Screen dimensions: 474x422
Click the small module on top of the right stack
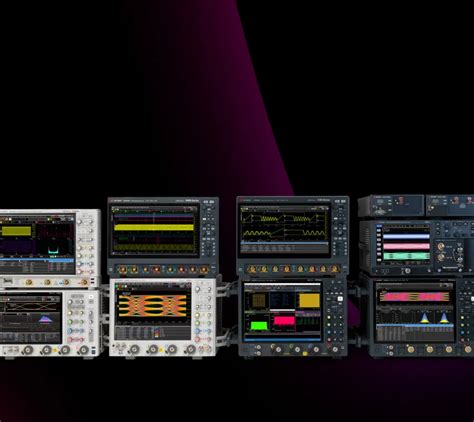tap(391, 206)
